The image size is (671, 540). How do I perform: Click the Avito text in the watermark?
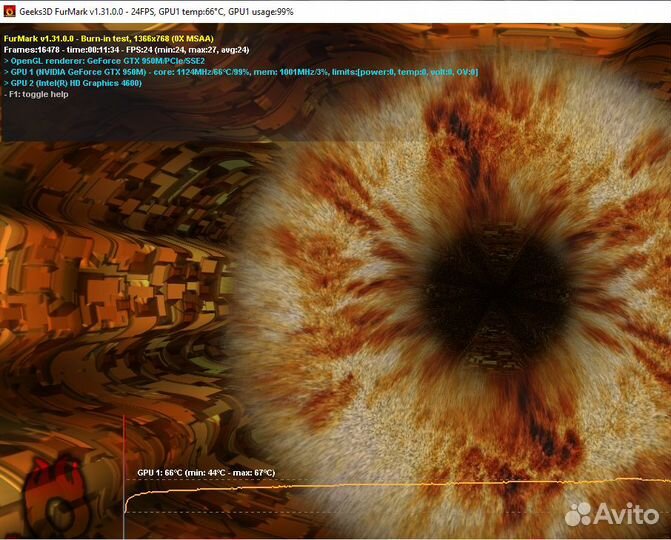[x=630, y=514]
